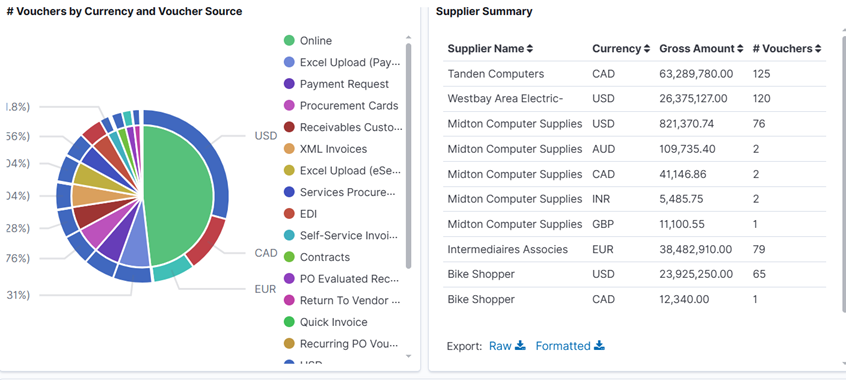The width and height of the screenshot is (846, 380).
Task: Sort by Gross Amount column arrows
Action: (740, 49)
